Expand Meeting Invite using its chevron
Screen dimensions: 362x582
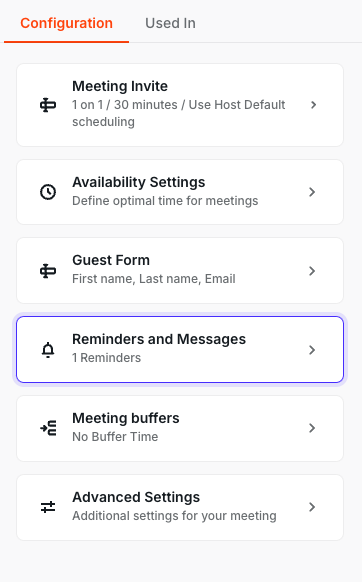point(313,105)
